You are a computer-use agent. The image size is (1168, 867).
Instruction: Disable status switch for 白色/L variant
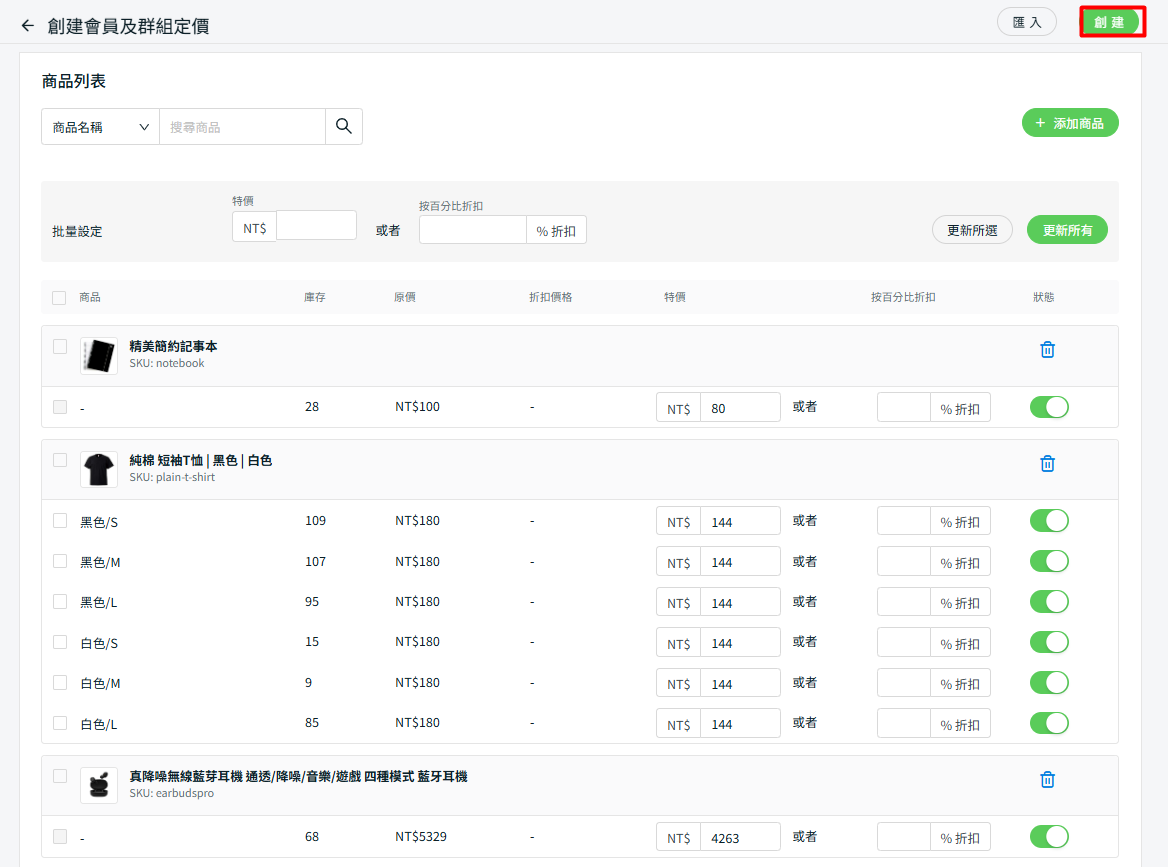pos(1049,723)
